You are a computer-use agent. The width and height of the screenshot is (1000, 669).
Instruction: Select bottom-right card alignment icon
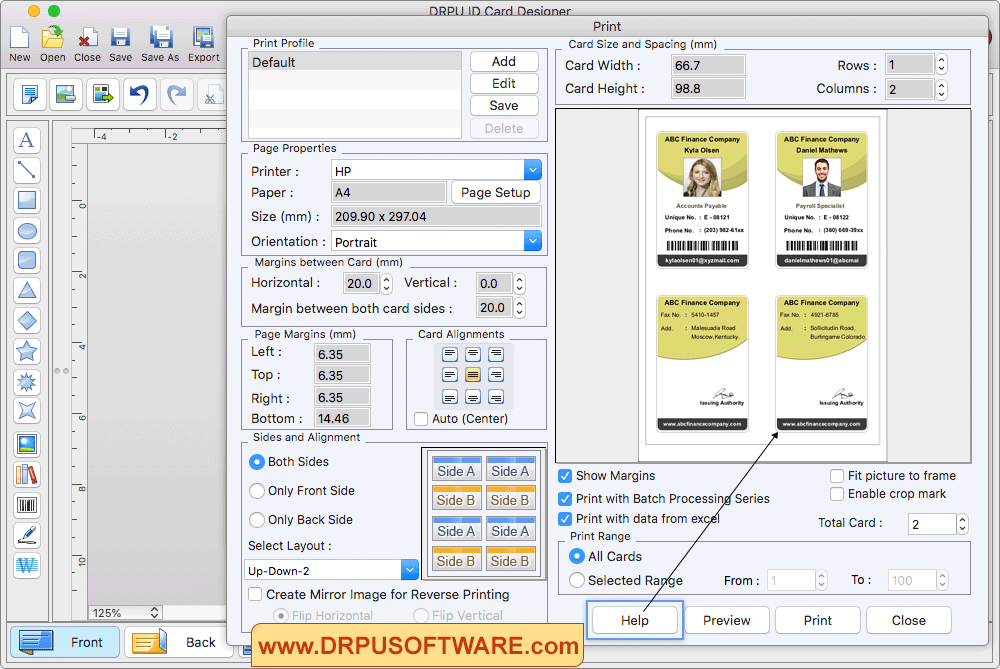click(x=496, y=397)
